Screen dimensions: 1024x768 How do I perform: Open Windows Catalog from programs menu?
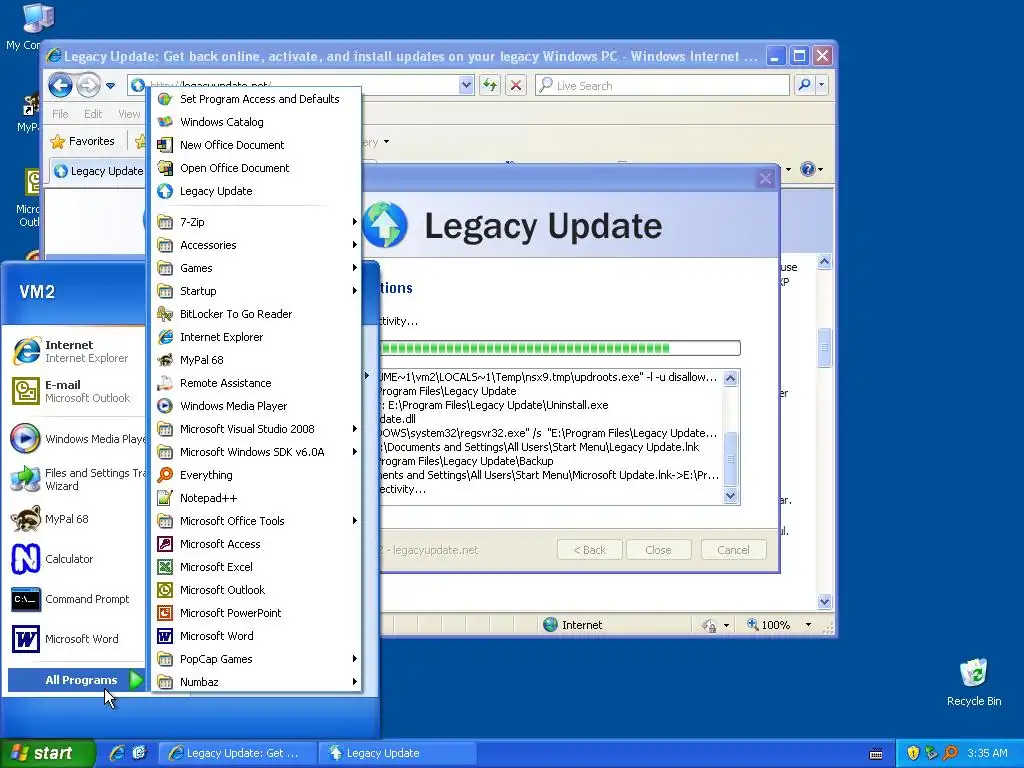tap(256, 122)
